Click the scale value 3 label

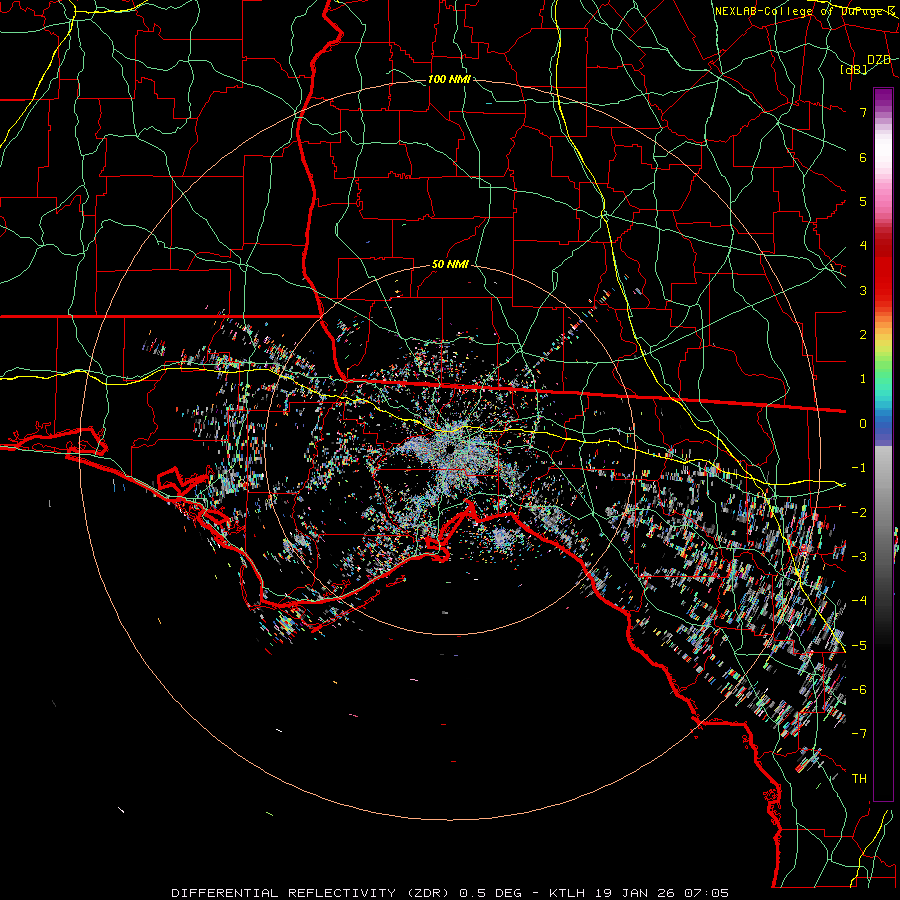click(x=863, y=290)
